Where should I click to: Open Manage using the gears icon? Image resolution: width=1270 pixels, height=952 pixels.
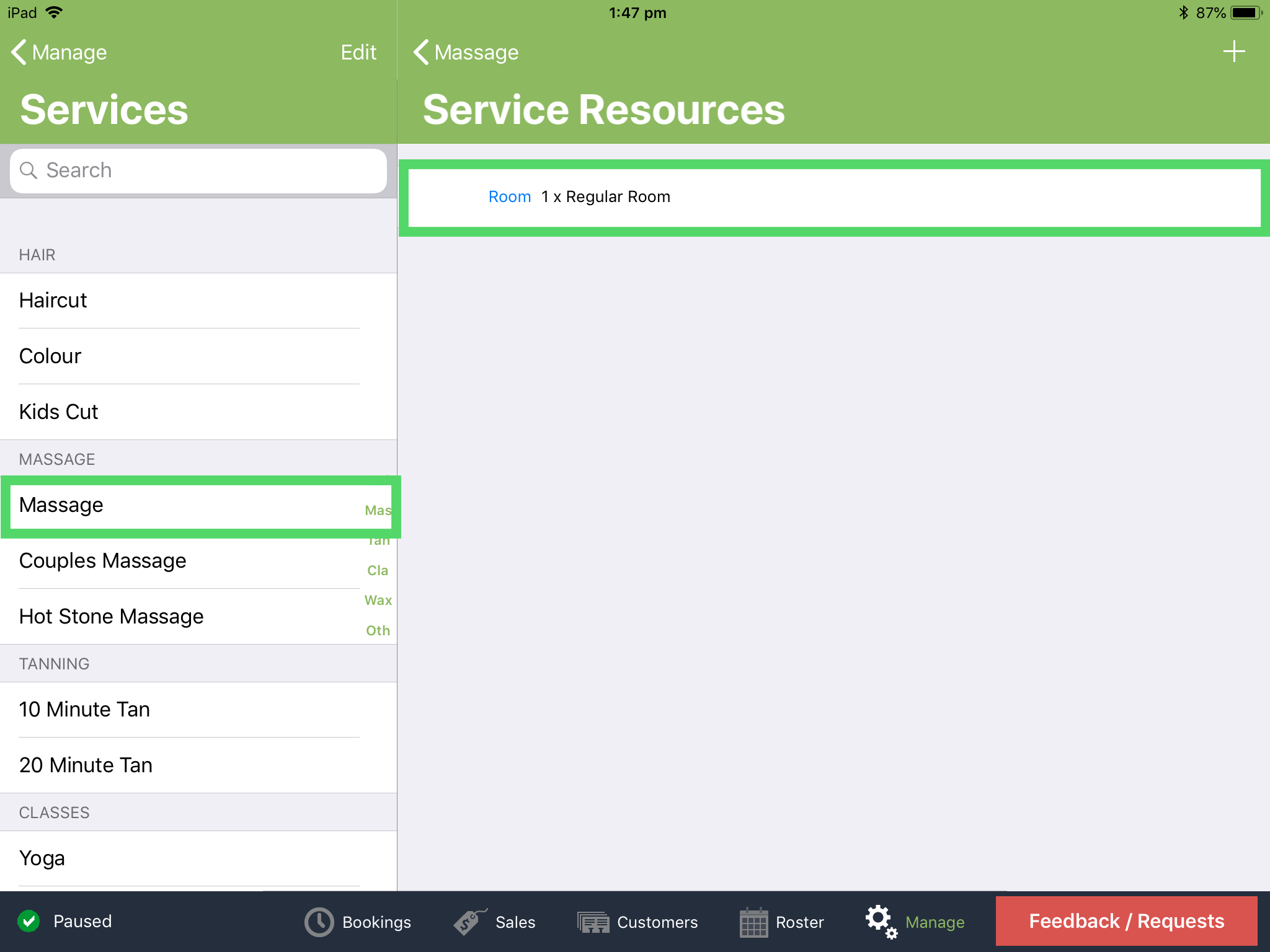pos(880,921)
